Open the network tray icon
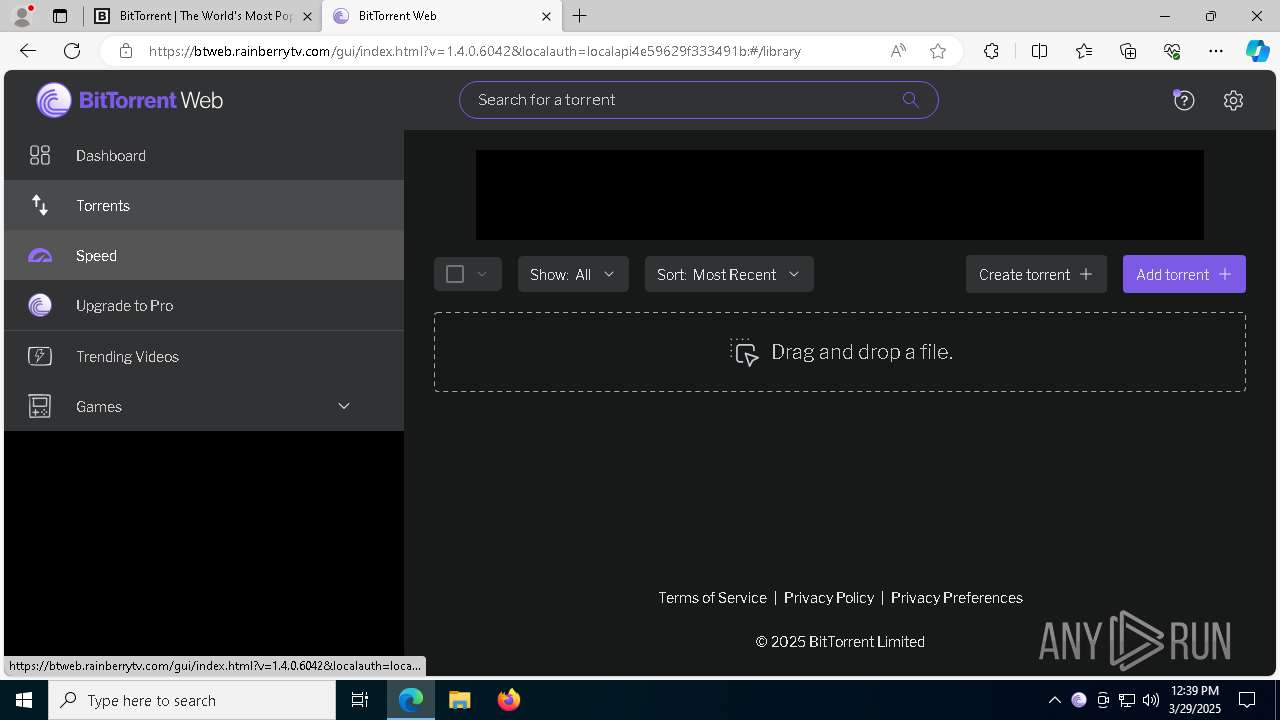 click(1127, 700)
